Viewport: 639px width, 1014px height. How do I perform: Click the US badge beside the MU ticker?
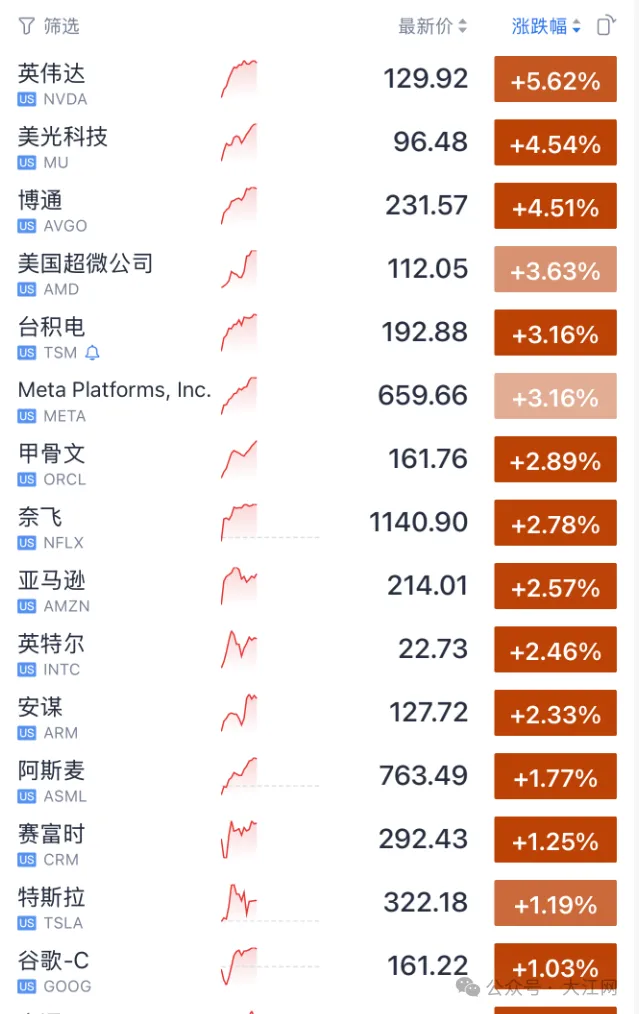point(27,163)
